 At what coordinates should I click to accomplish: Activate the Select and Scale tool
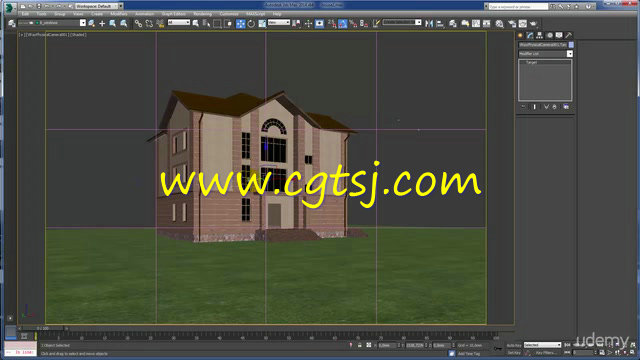262,24
